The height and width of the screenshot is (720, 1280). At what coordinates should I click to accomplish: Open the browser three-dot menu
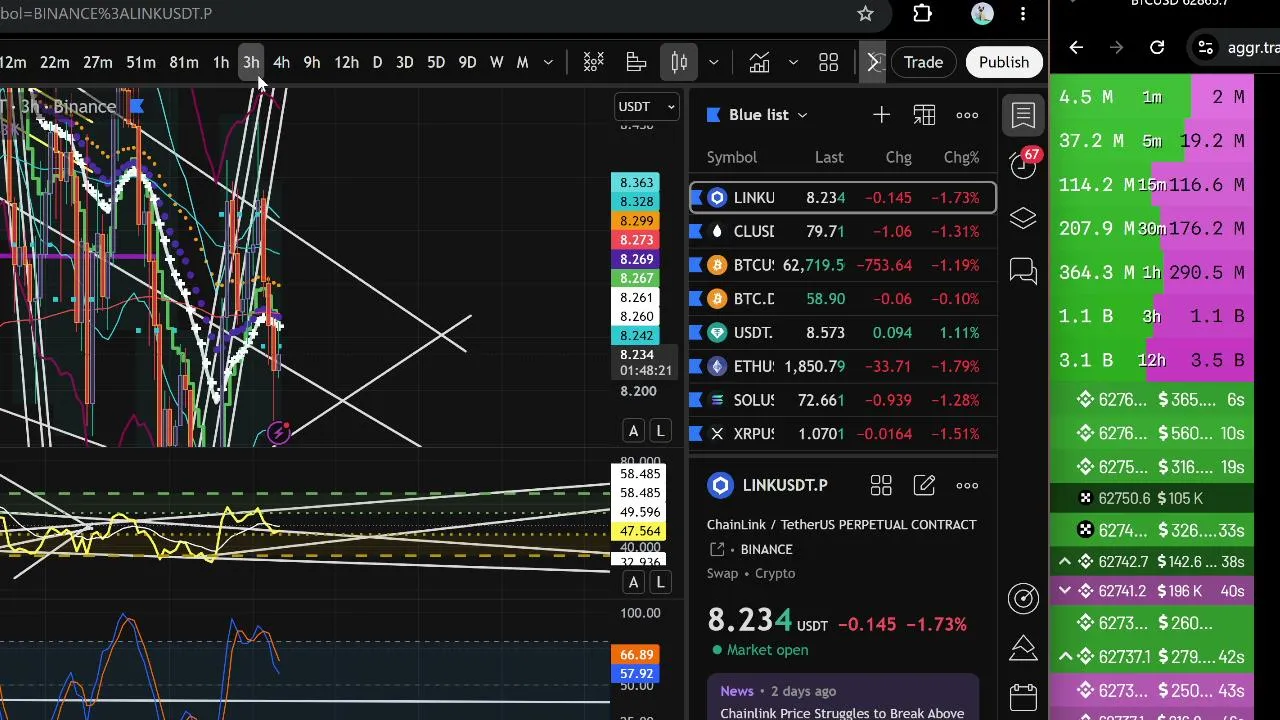[1023, 14]
